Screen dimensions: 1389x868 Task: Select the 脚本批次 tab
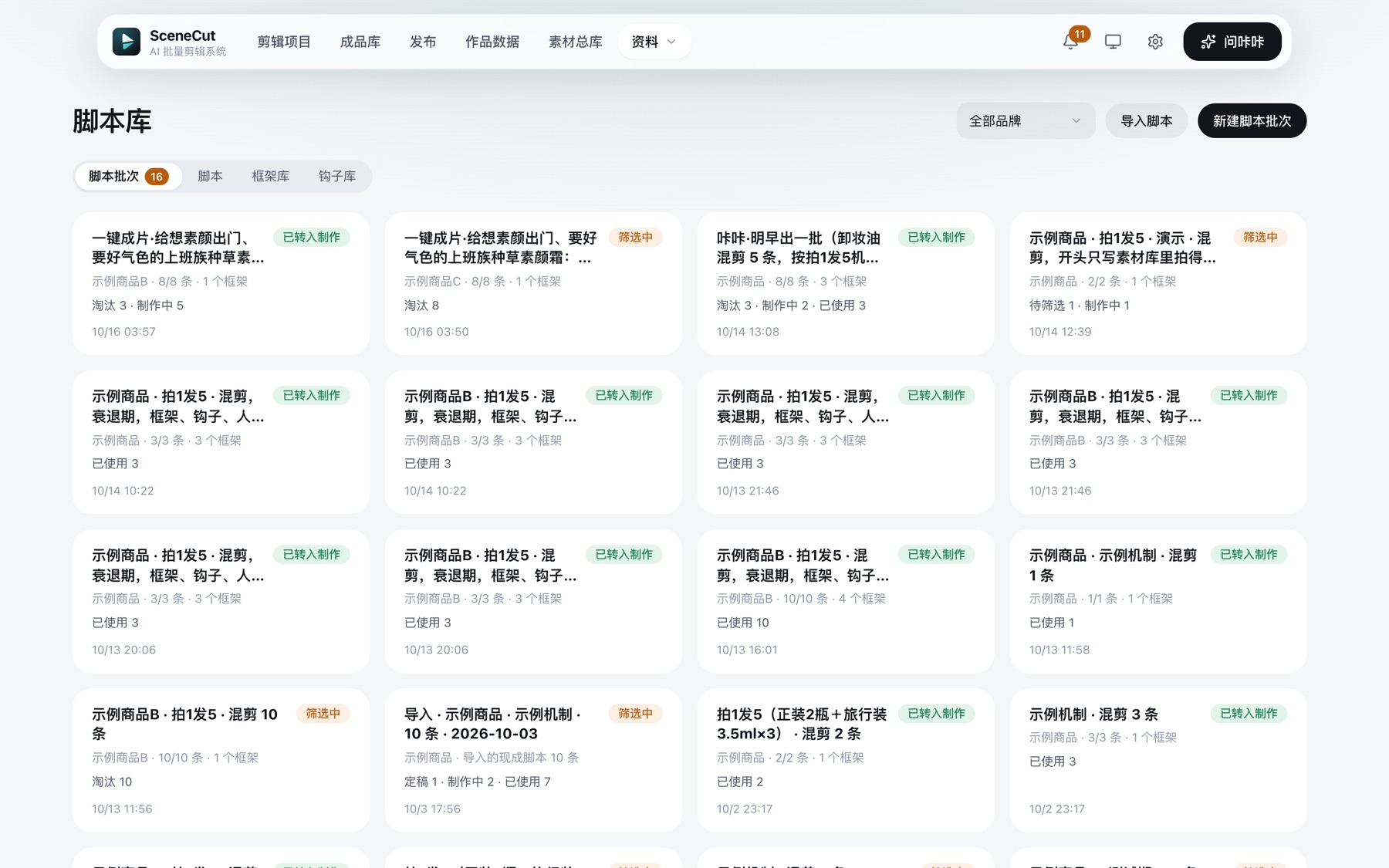click(128, 176)
